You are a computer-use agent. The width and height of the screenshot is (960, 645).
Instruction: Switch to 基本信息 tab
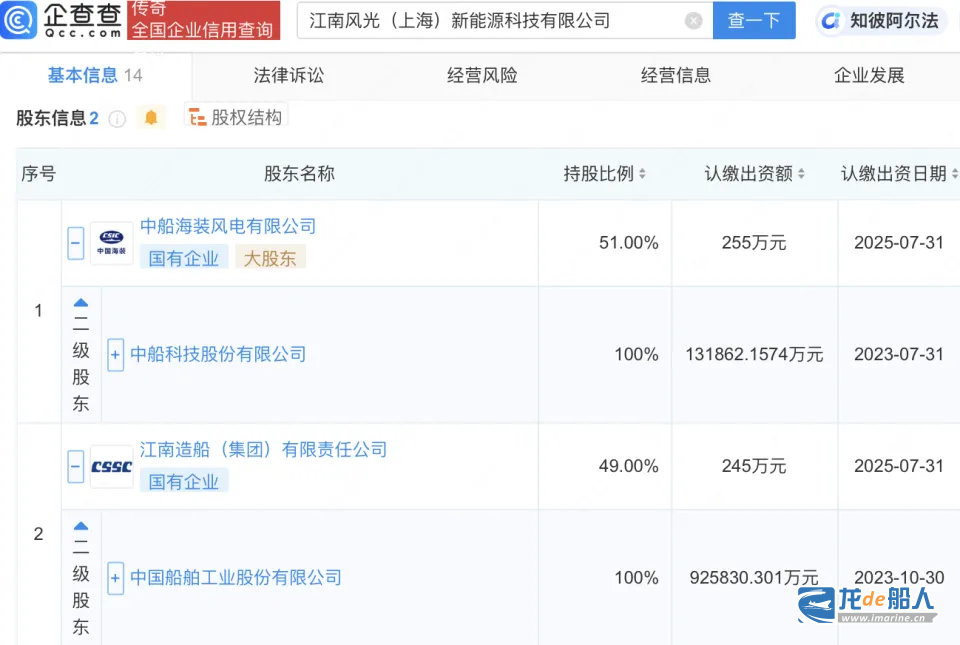(95, 75)
